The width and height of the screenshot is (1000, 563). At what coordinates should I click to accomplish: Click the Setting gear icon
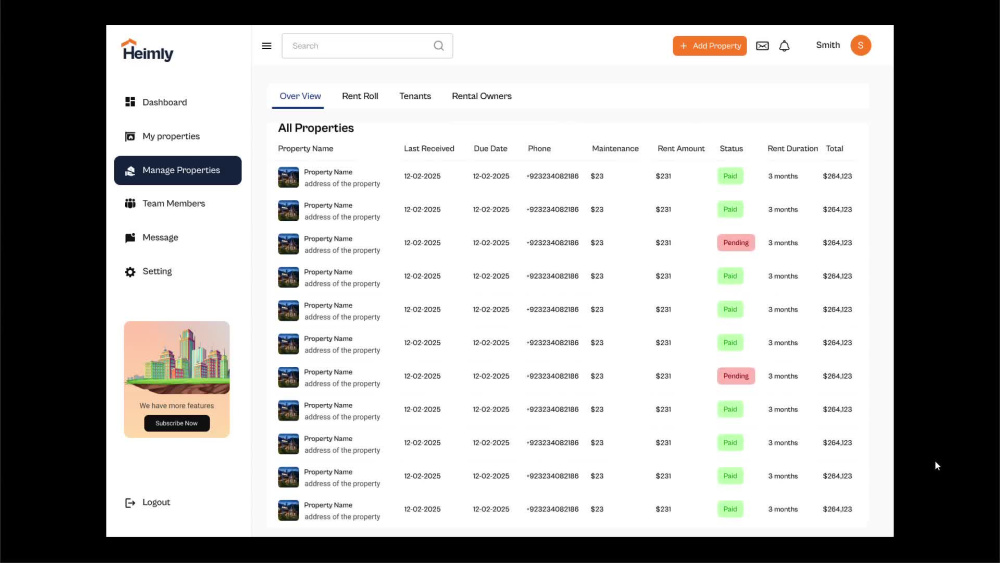click(x=130, y=272)
